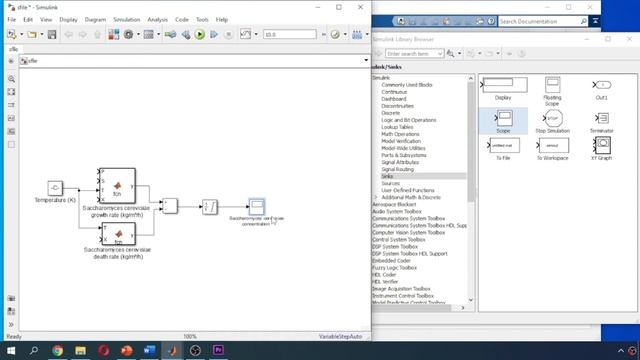Open Windows Start menu
This screenshot has width=640, height=360.
click(11, 351)
